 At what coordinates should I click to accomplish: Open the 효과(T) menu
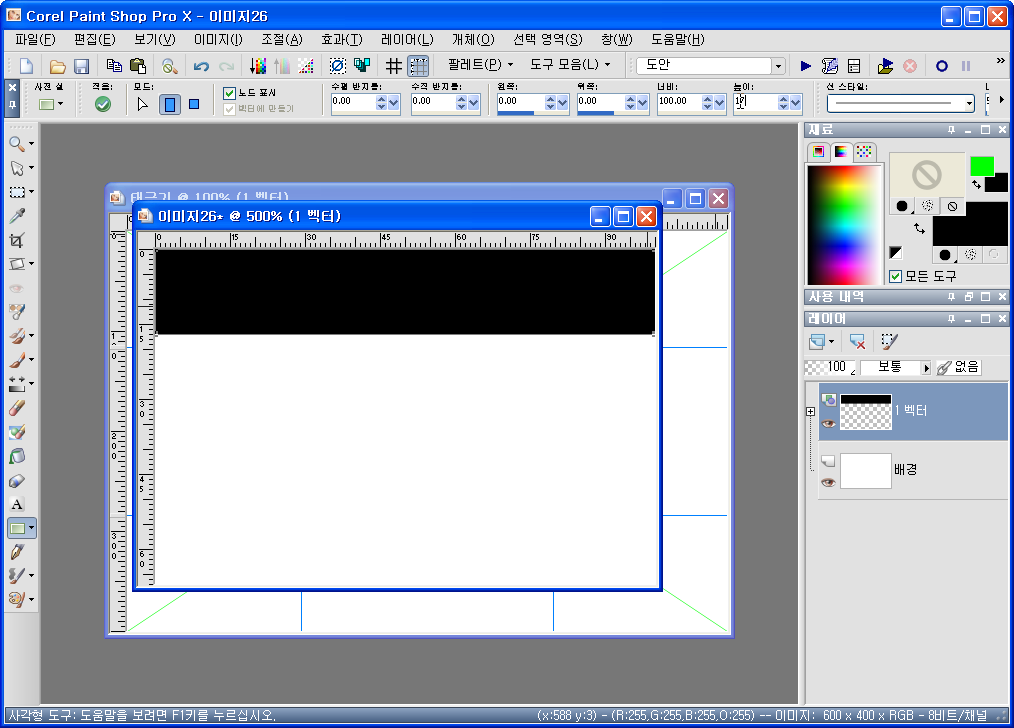point(341,39)
